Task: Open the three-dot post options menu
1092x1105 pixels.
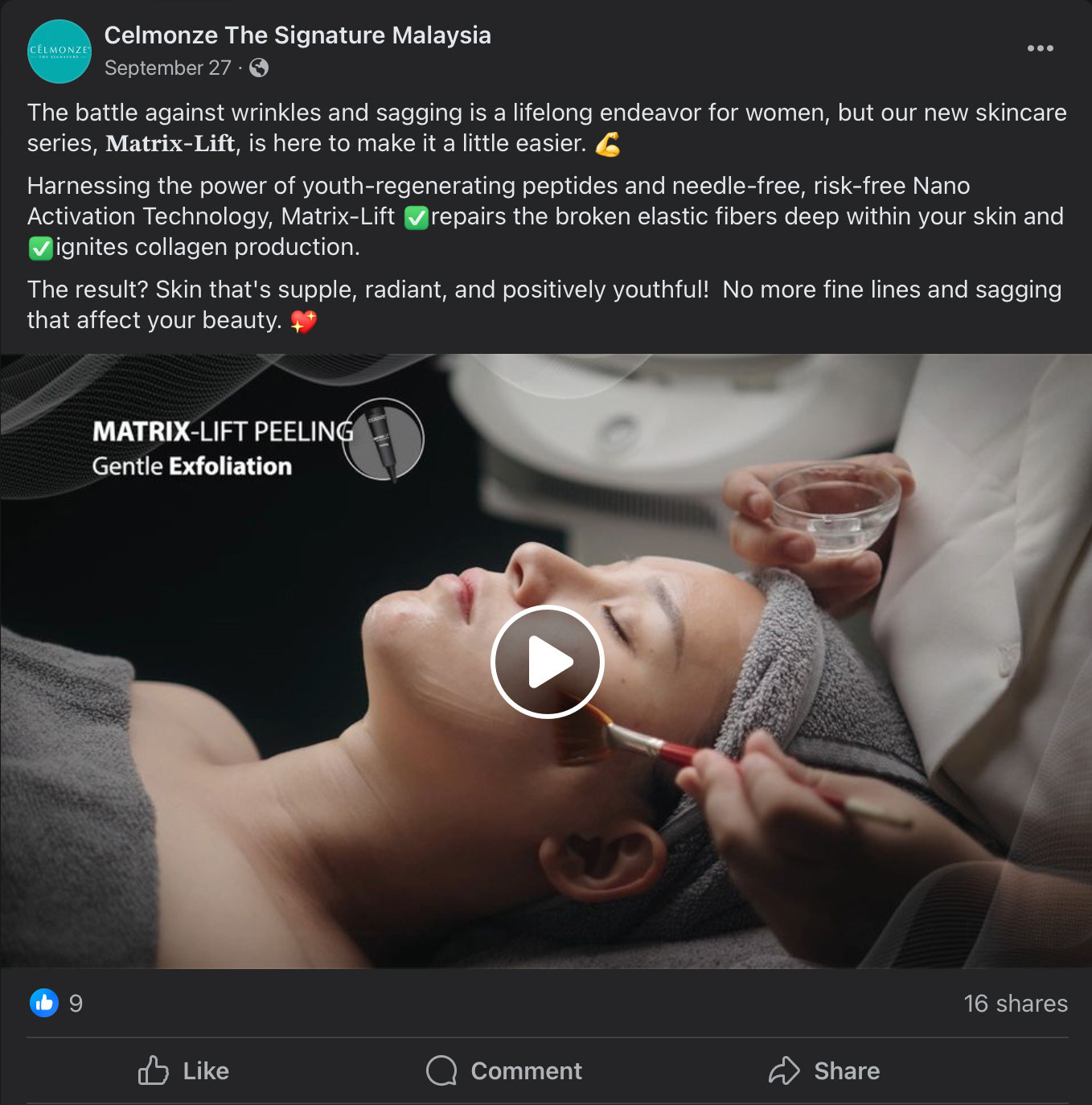Action: pos(1040,48)
